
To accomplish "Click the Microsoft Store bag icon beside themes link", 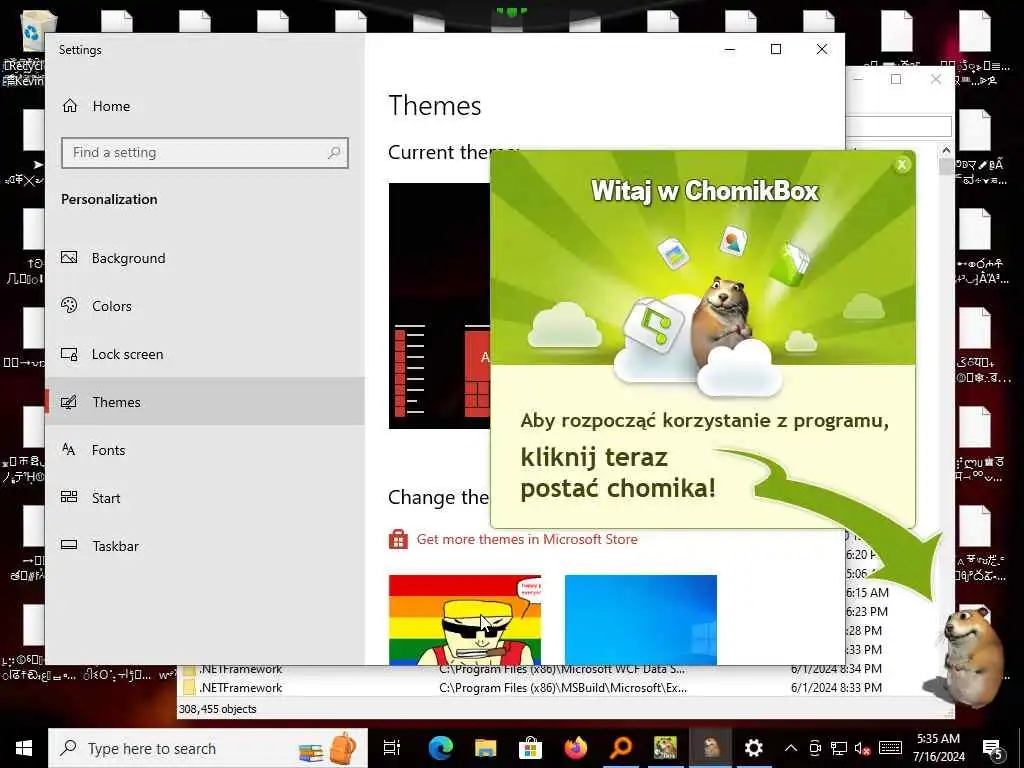I will 398,539.
